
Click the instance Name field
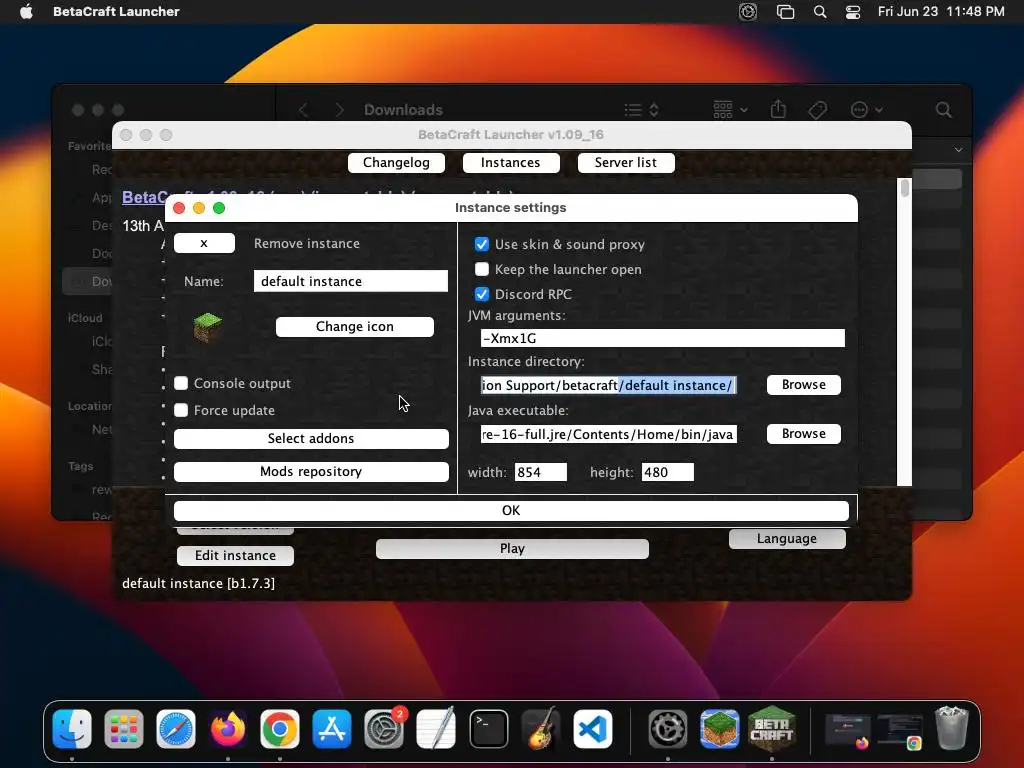(351, 281)
